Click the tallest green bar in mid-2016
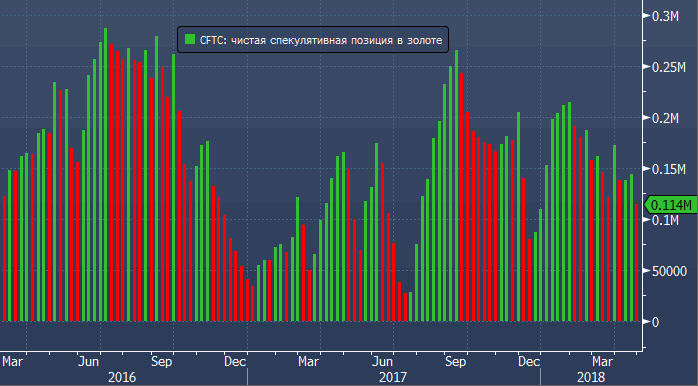Image resolution: width=698 pixels, height=386 pixels. pos(106,175)
